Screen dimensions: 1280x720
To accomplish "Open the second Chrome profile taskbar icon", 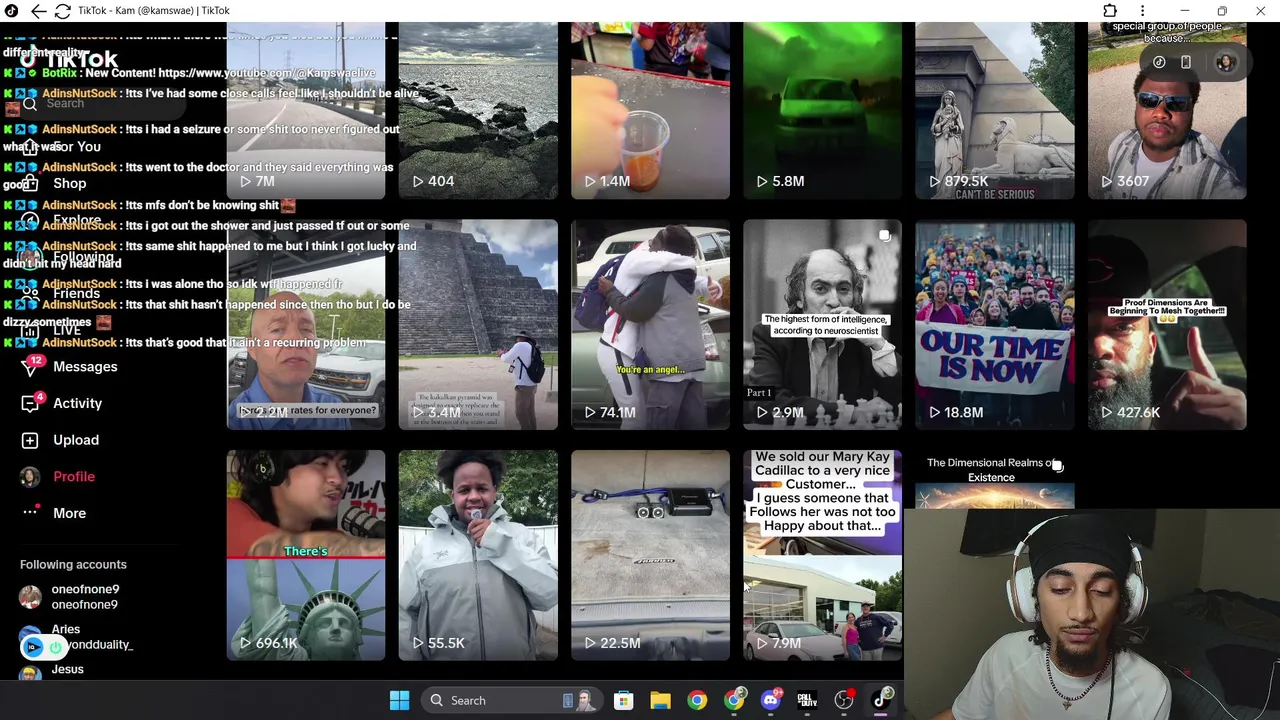I will tap(734, 700).
